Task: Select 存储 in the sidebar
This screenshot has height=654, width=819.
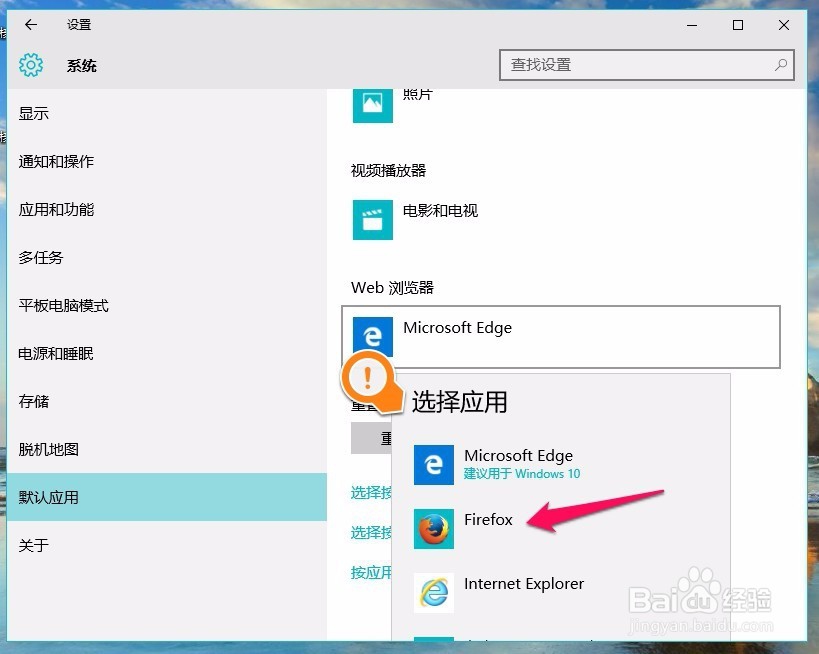Action: point(167,401)
